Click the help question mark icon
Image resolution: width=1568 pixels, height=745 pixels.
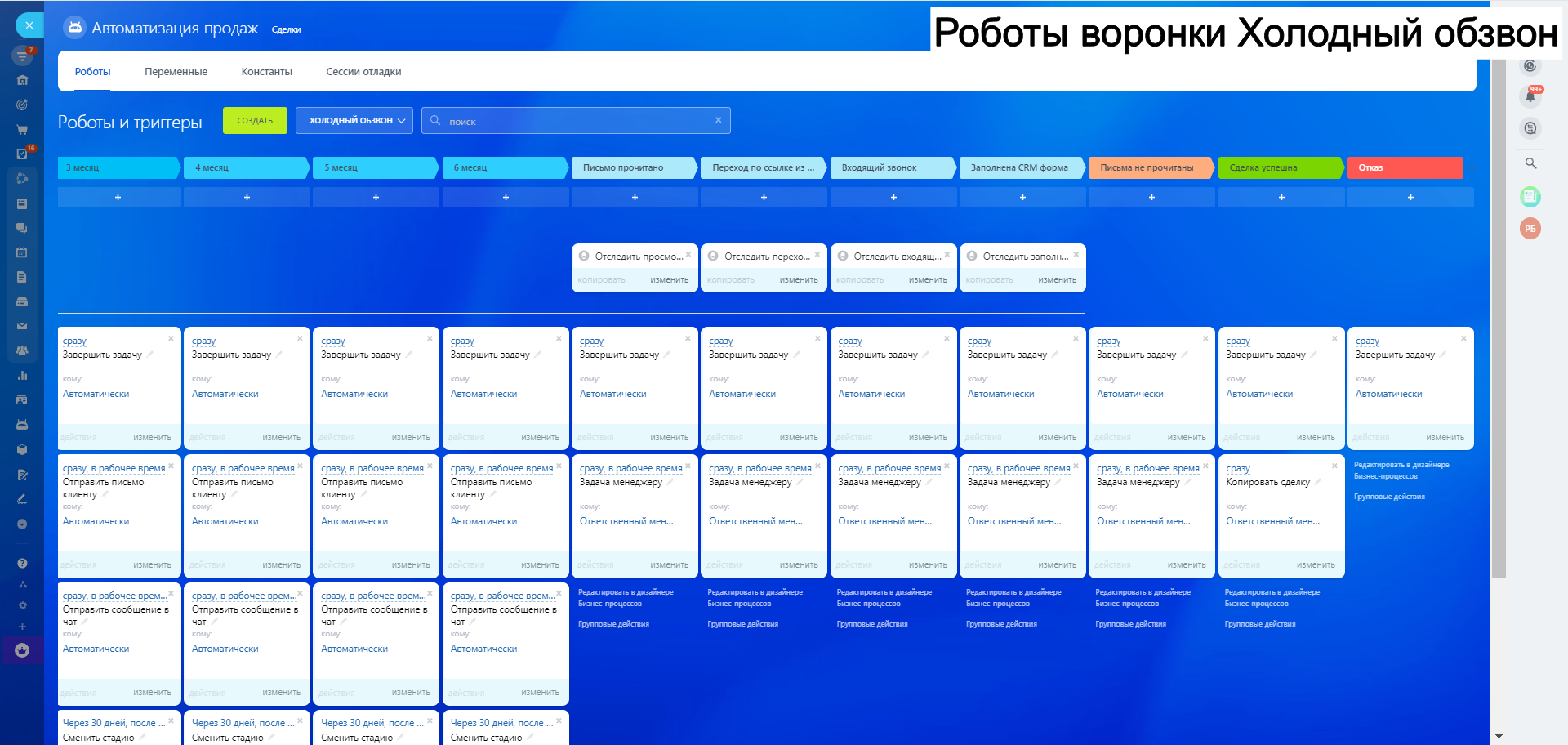pos(22,563)
